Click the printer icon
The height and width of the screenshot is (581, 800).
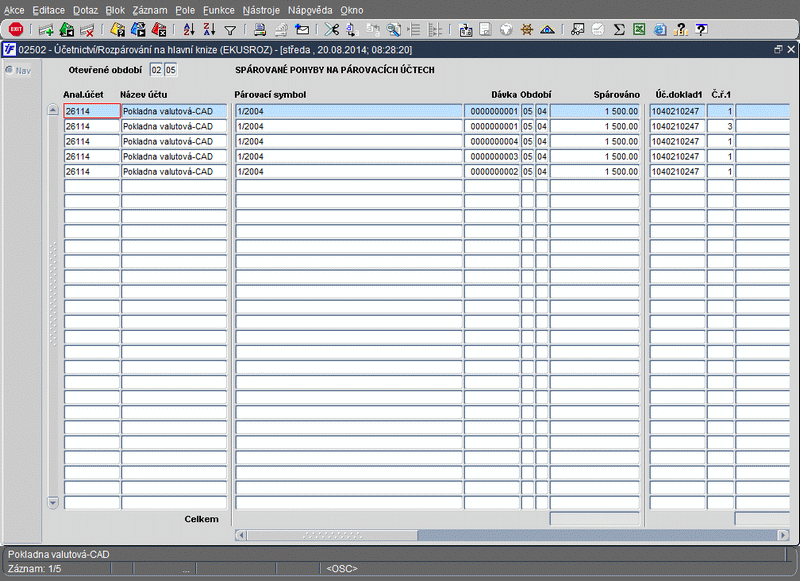[260, 30]
